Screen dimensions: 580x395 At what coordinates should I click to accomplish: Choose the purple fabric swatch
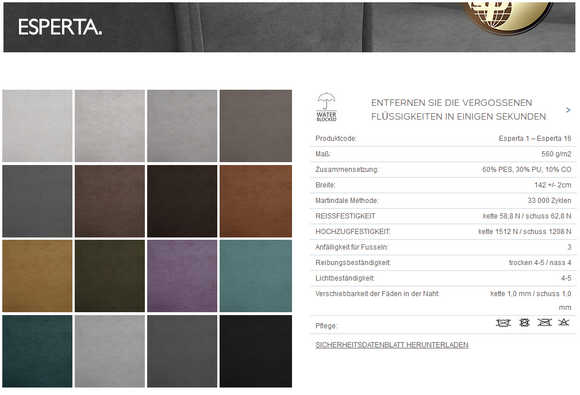pos(182,276)
